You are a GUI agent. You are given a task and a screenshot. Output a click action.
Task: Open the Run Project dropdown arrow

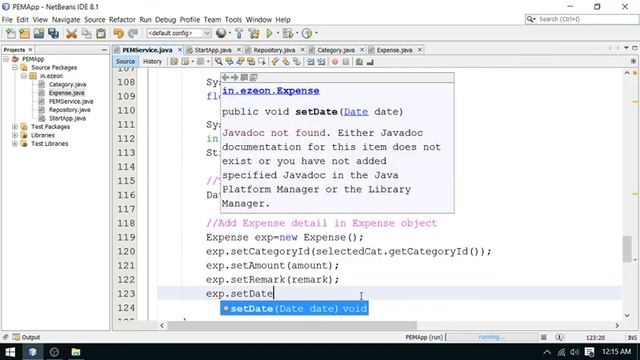pyautogui.click(x=278, y=33)
